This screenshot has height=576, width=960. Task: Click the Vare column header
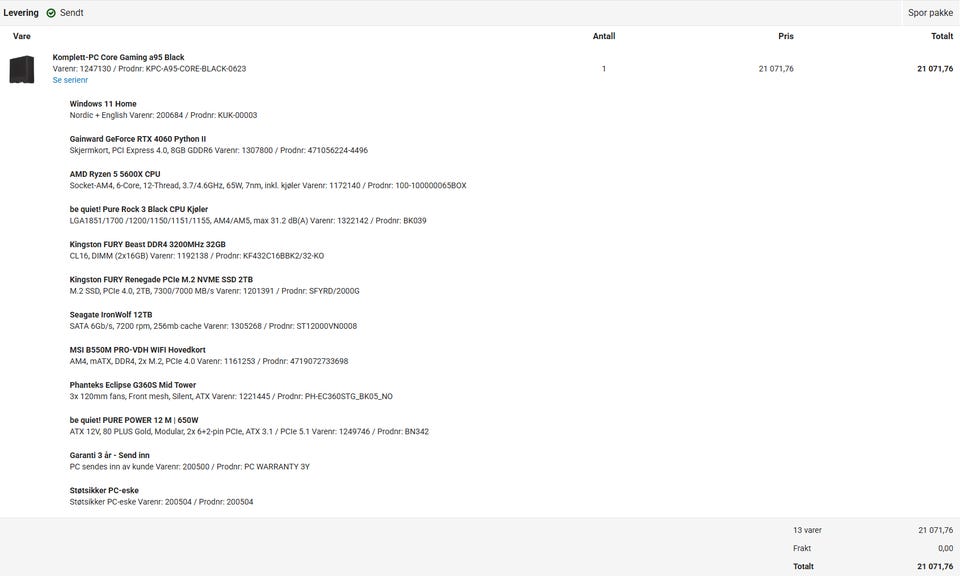click(x=21, y=36)
